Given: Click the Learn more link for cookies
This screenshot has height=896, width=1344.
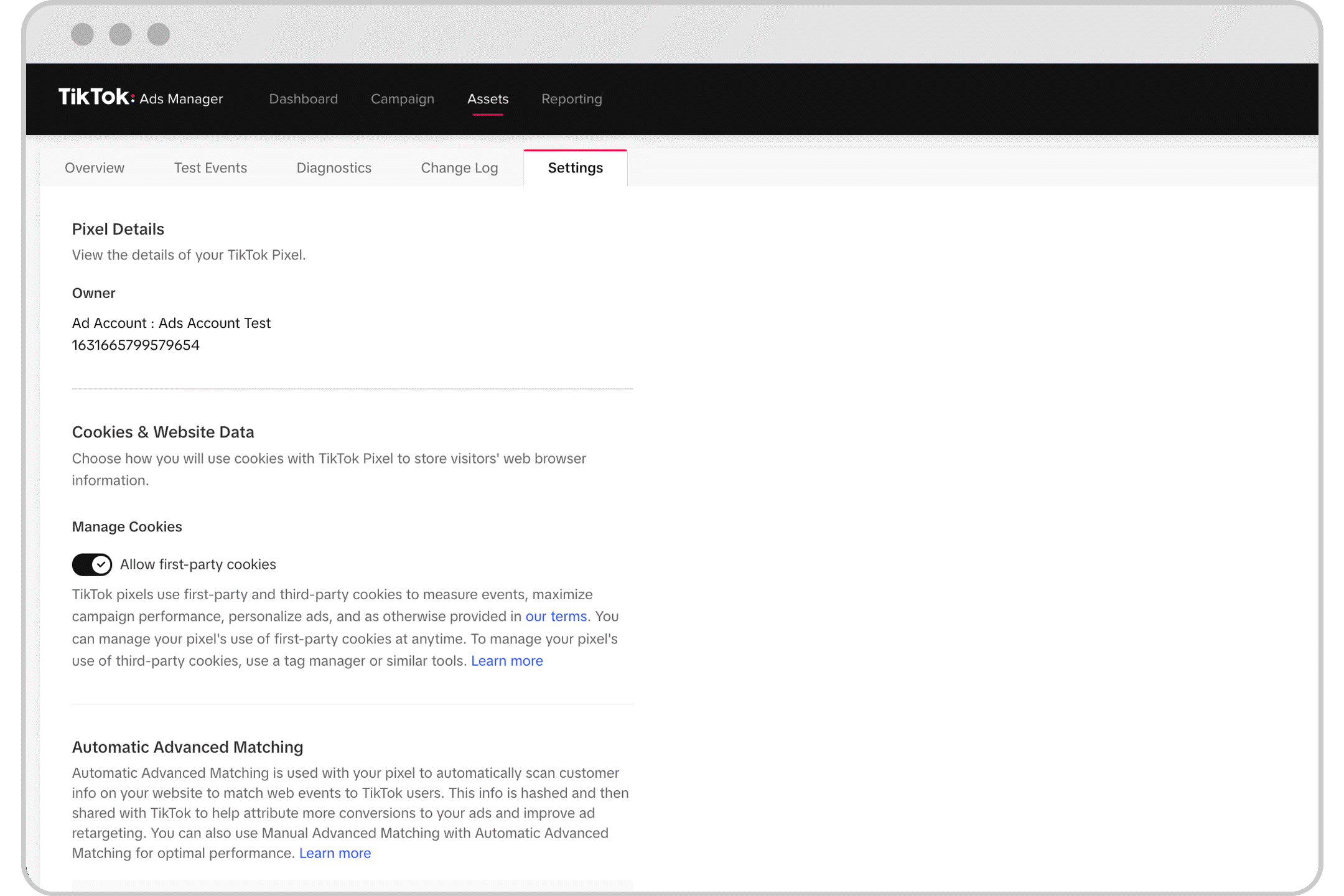Looking at the screenshot, I should [x=507, y=660].
